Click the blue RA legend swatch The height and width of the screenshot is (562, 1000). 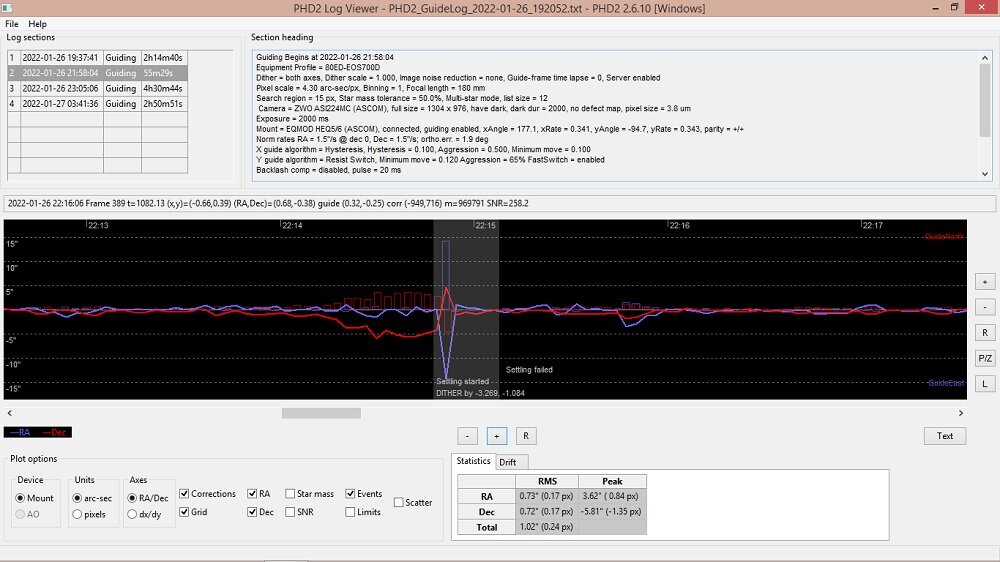[x=20, y=432]
